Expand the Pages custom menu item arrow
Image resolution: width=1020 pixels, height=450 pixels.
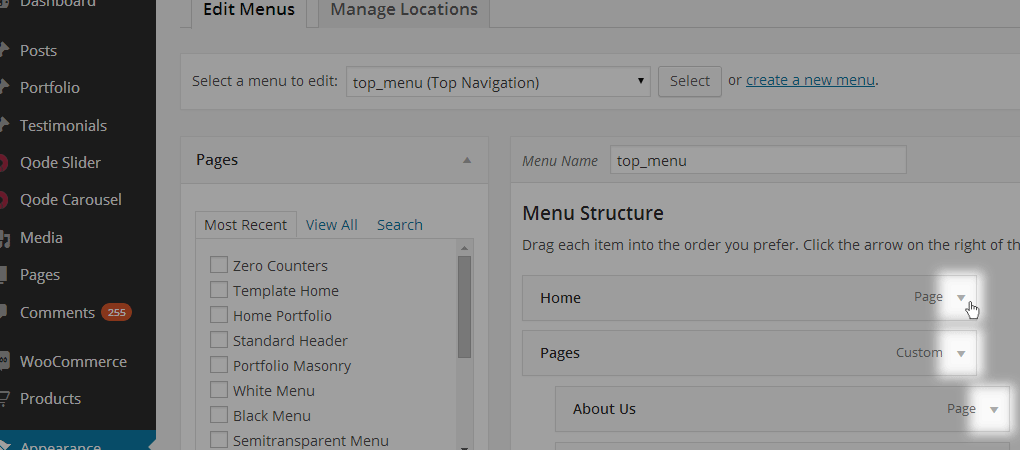[961, 354]
